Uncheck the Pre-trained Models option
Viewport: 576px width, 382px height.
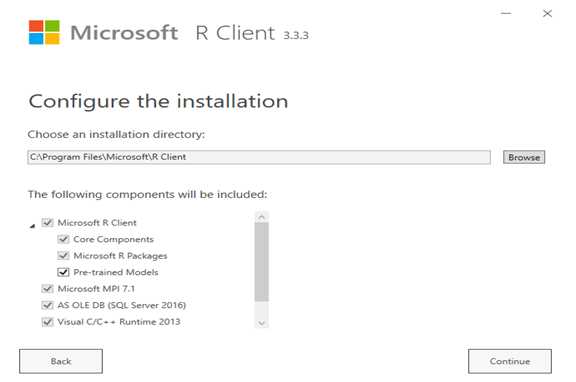coord(63,272)
